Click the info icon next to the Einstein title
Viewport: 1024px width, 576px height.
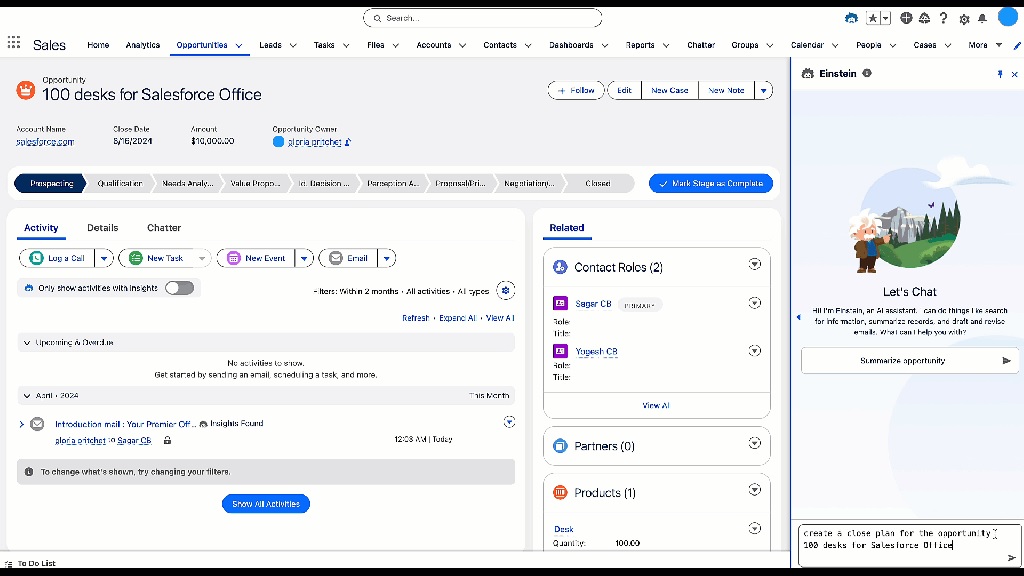pyautogui.click(x=867, y=73)
